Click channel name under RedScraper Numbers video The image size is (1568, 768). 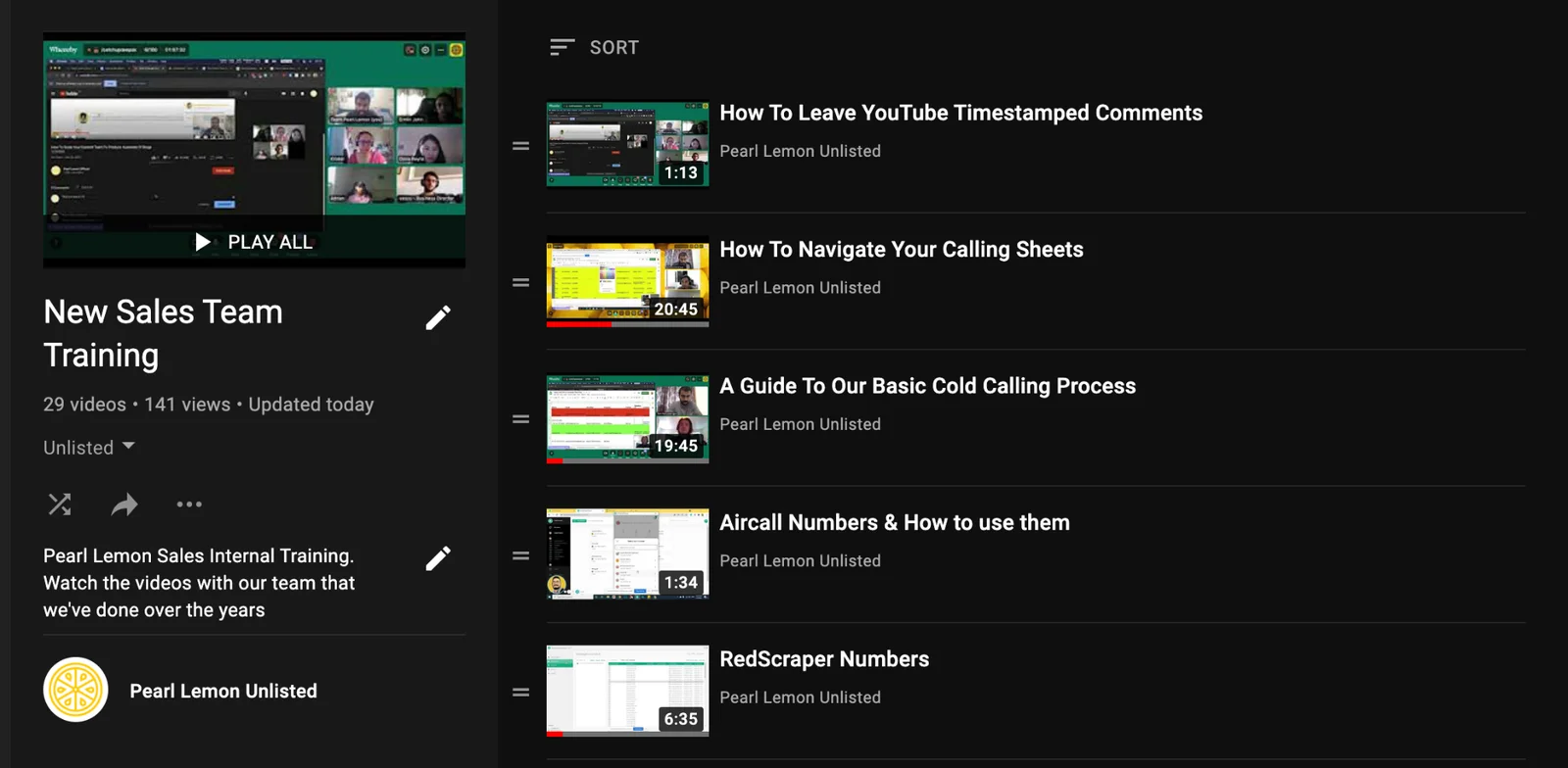800,697
